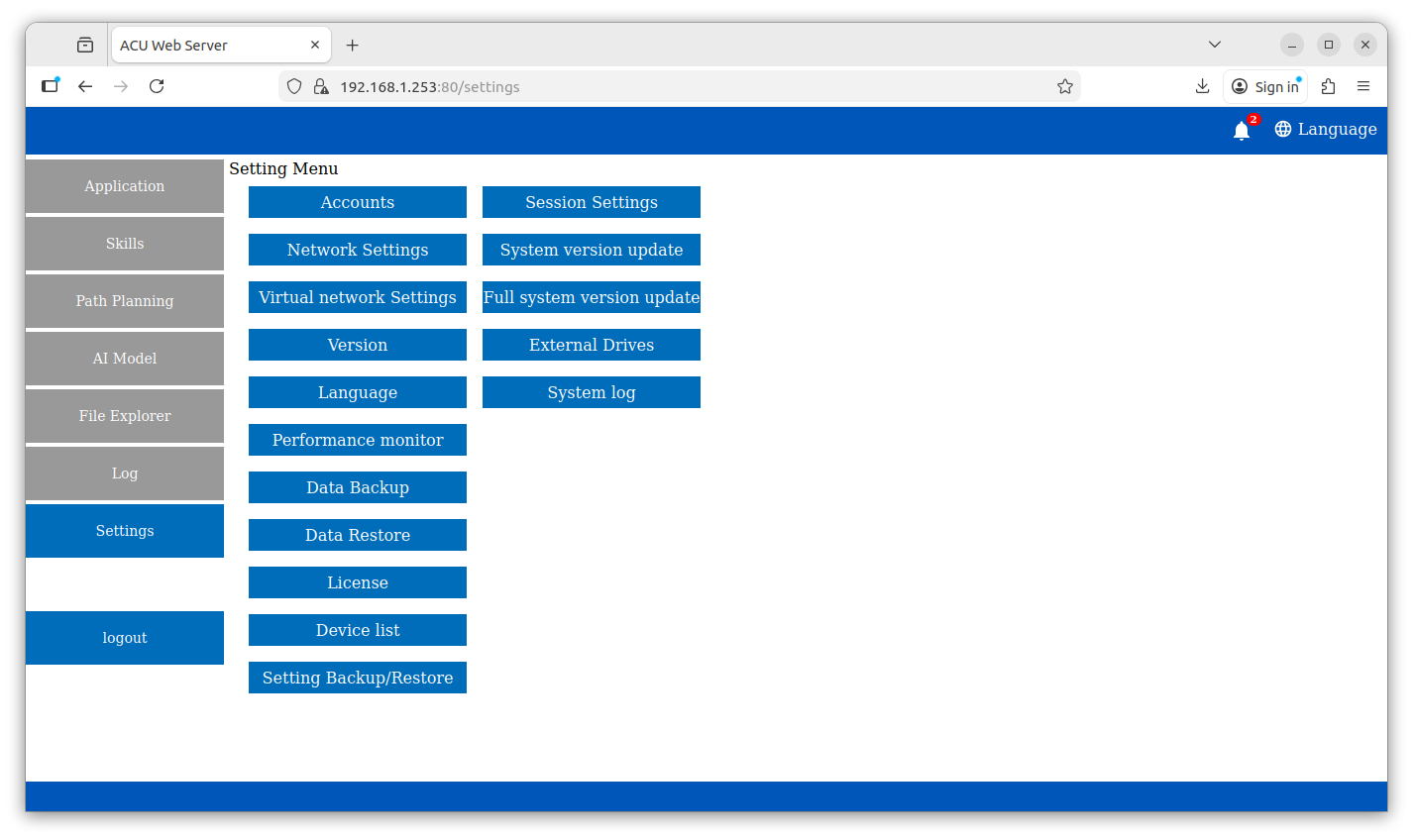Image resolution: width=1413 pixels, height=840 pixels.
Task: Select Settings in the sidebar
Action: pyautogui.click(x=125, y=531)
